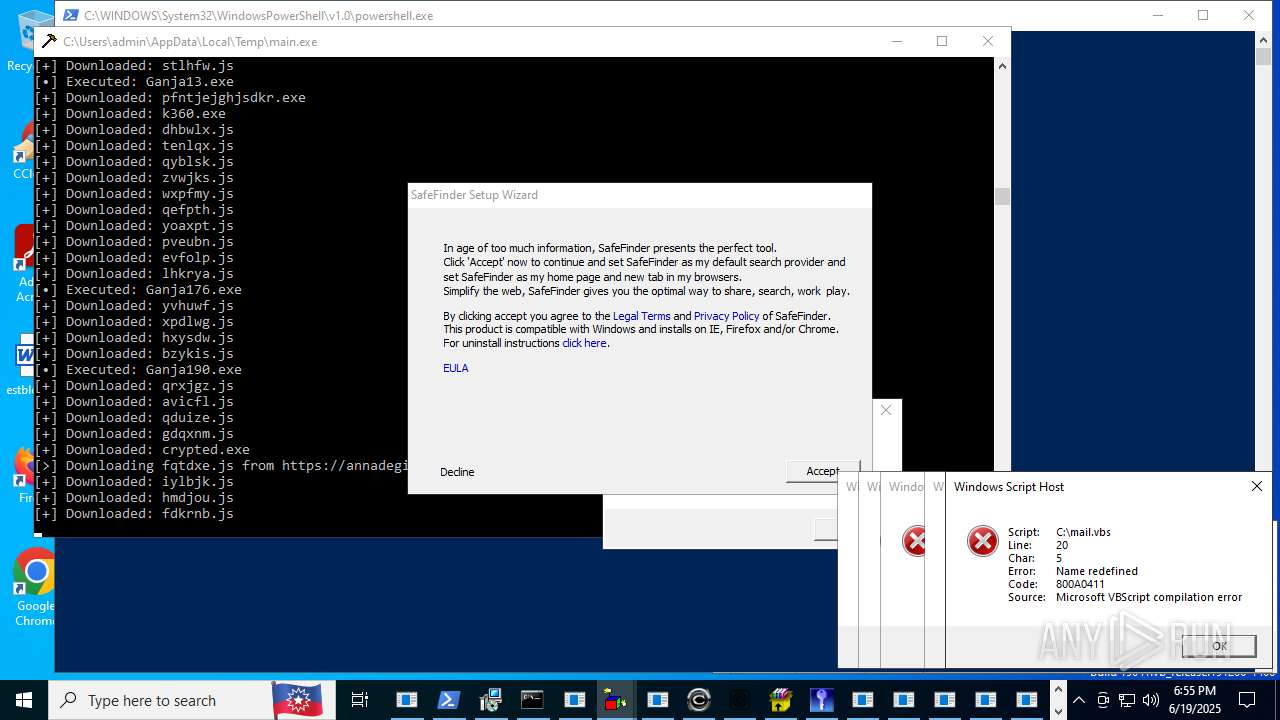Open the EULA link in SafeFinder wizard

click(455, 368)
